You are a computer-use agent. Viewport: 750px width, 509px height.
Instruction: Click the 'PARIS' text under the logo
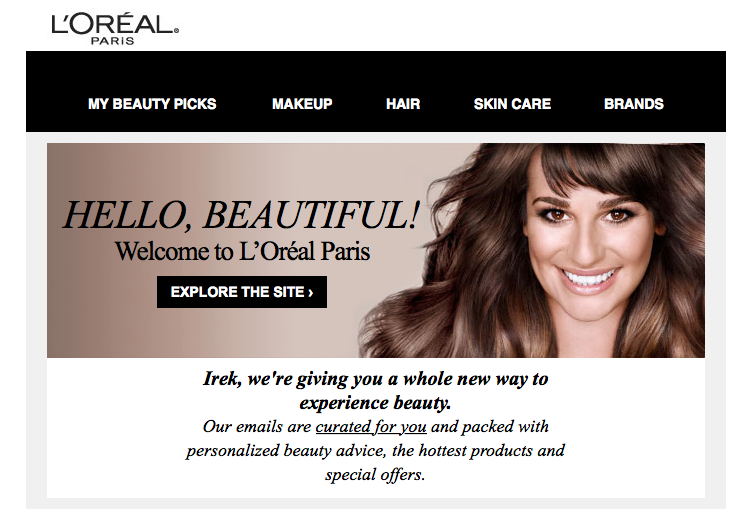[x=113, y=41]
